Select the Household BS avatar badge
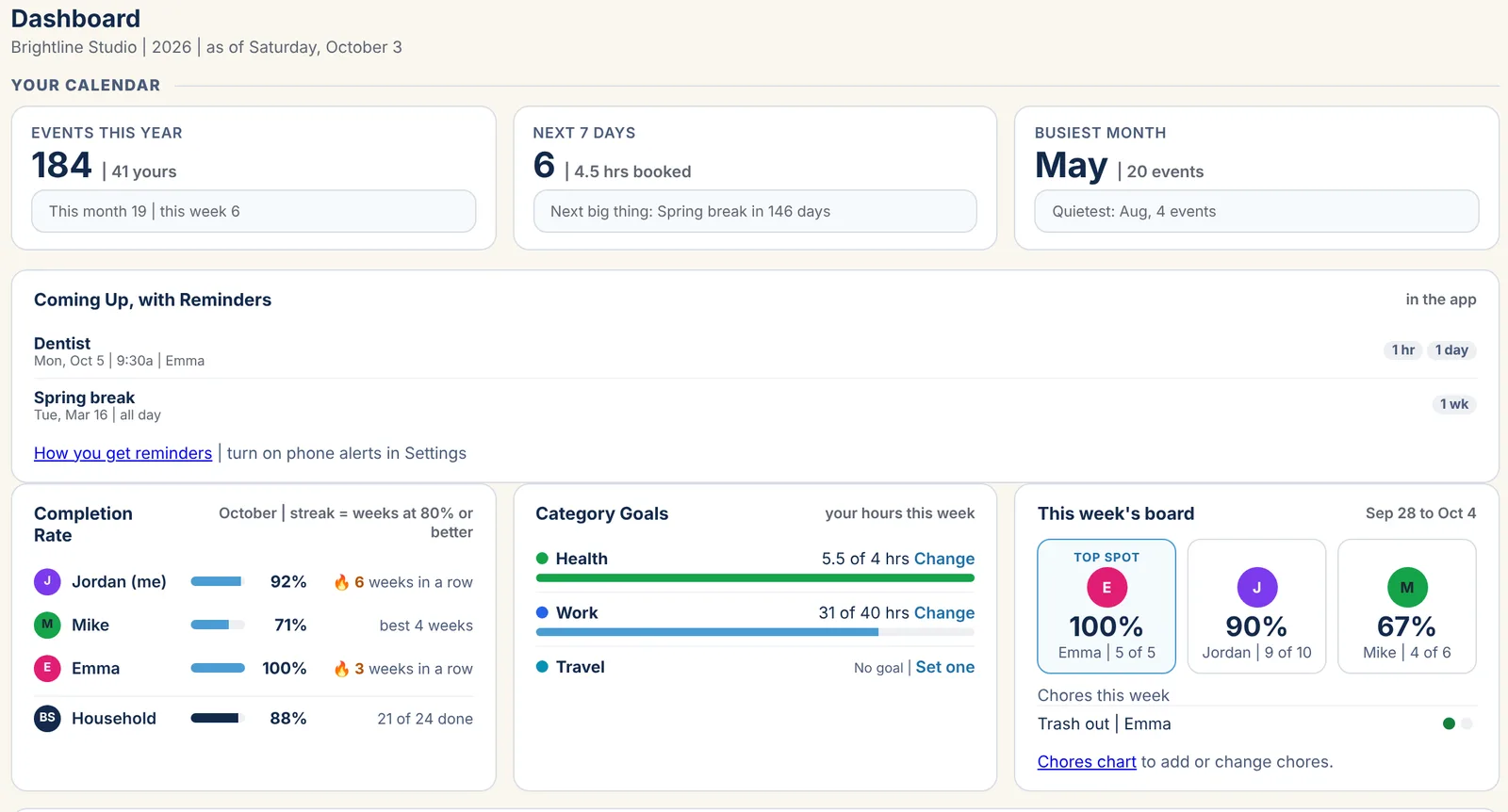This screenshot has width=1508, height=812. click(x=47, y=718)
